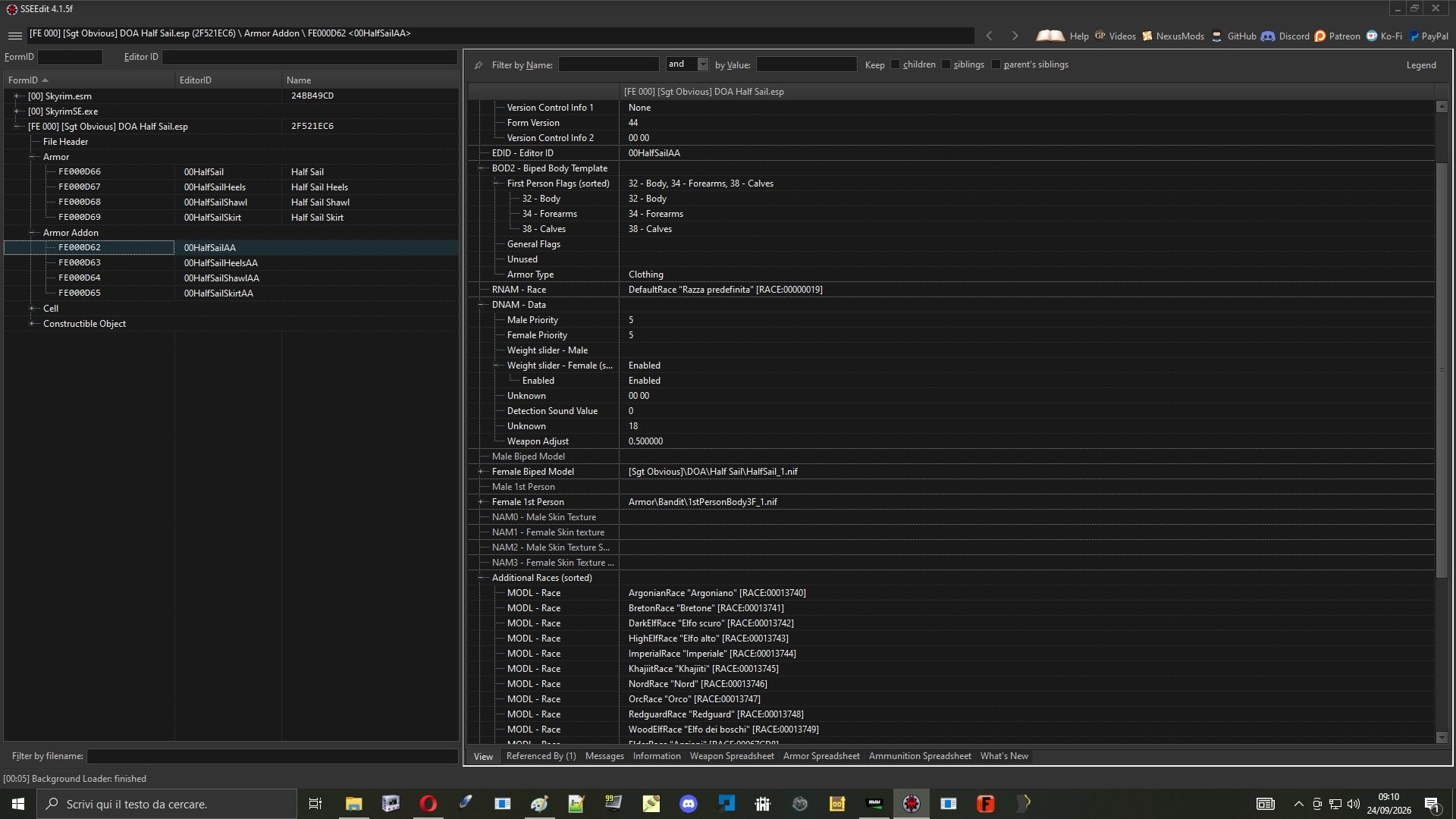Switch to the Referenced By (1) tab
This screenshot has width=1456, height=819.
point(541,756)
